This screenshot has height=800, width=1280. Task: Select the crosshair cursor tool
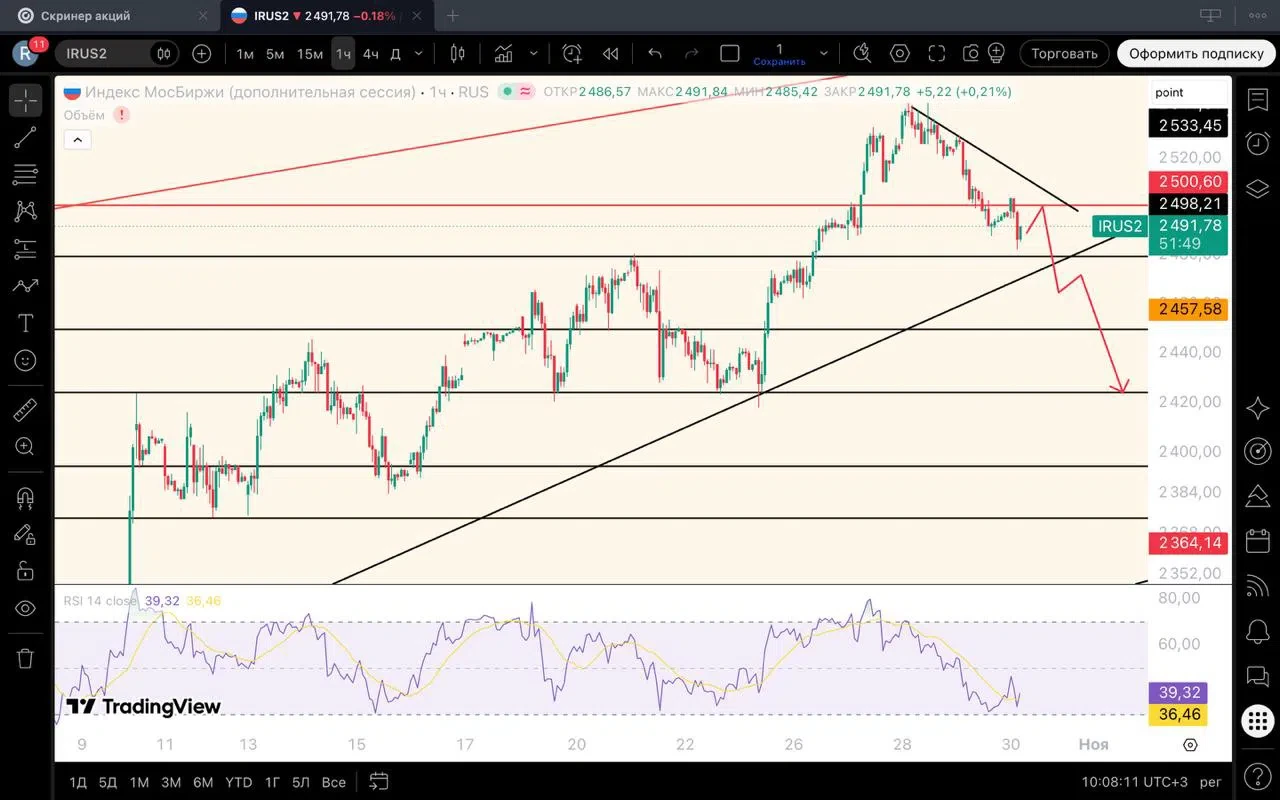tap(25, 100)
